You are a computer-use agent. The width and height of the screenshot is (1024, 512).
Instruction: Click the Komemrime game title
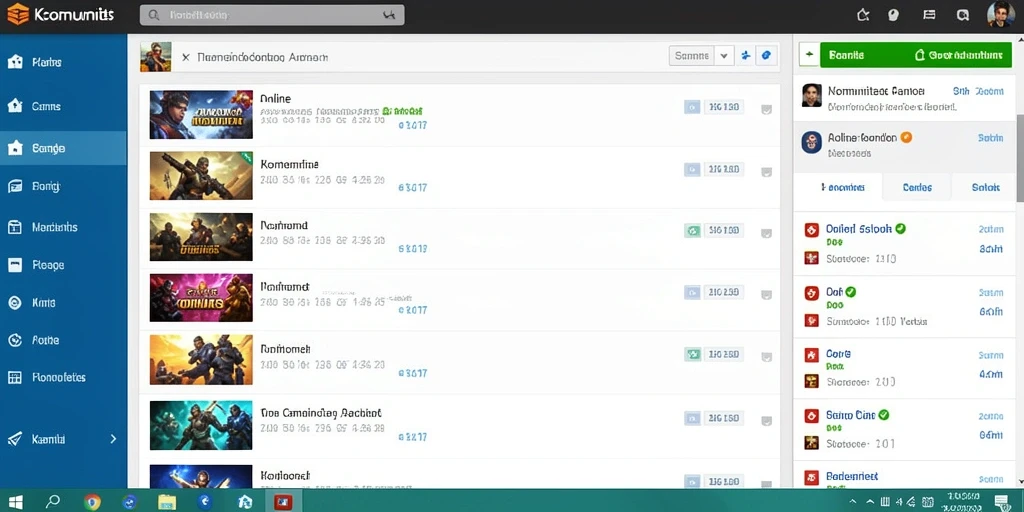click(x=289, y=165)
